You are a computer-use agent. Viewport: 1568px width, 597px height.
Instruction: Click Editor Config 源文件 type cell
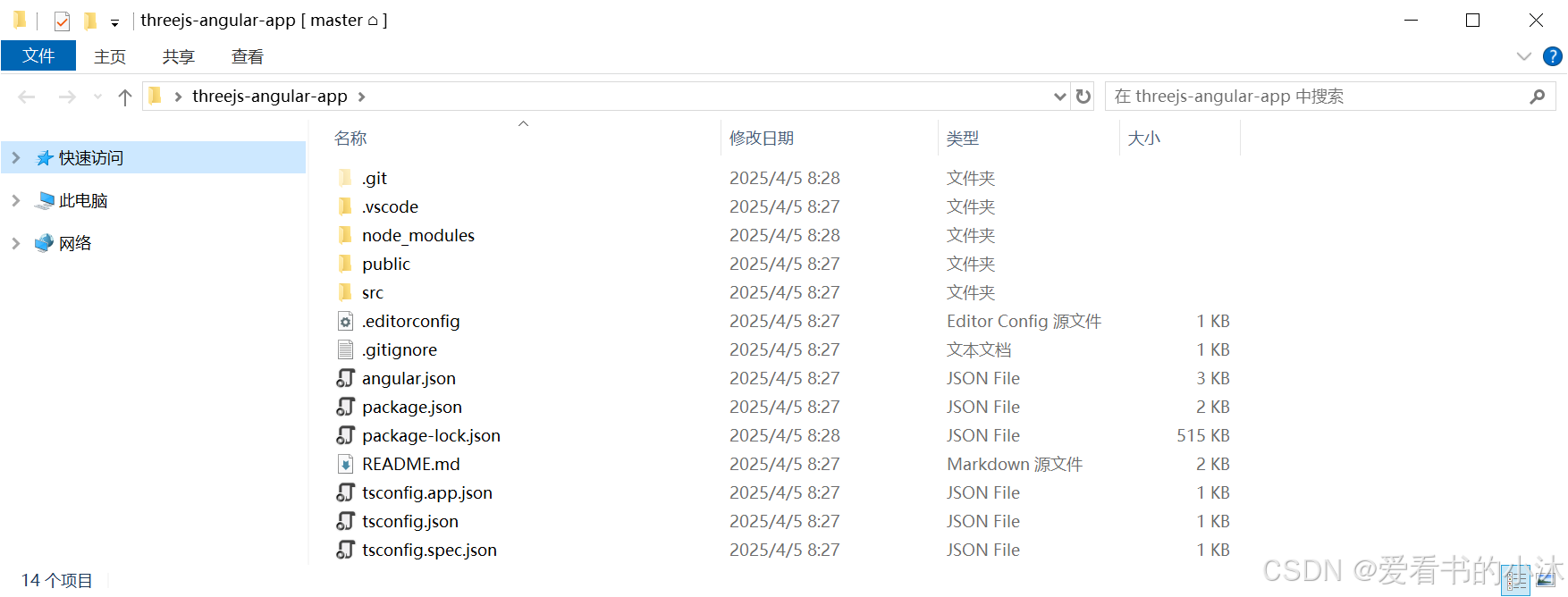(x=1024, y=321)
